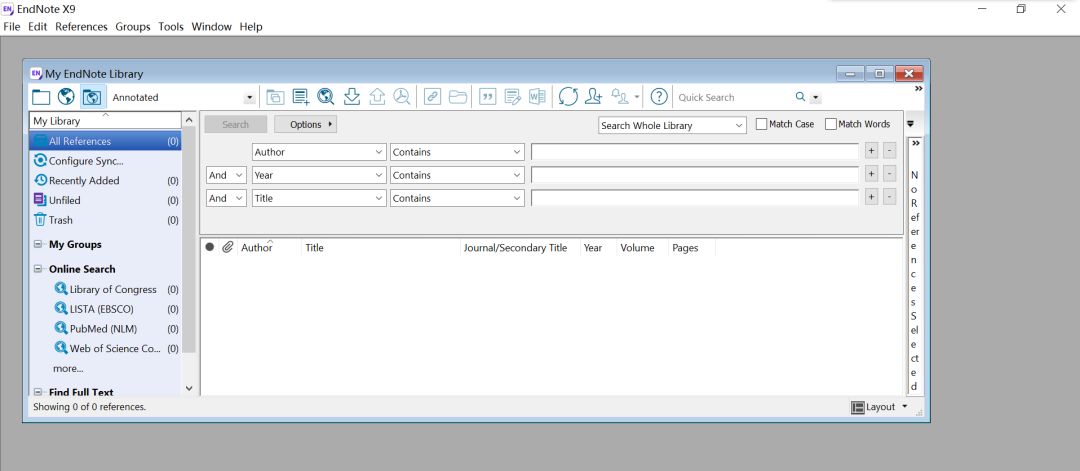The height and width of the screenshot is (471, 1080).
Task: Switch to Online Search Mode globe icon
Action: tap(66, 97)
